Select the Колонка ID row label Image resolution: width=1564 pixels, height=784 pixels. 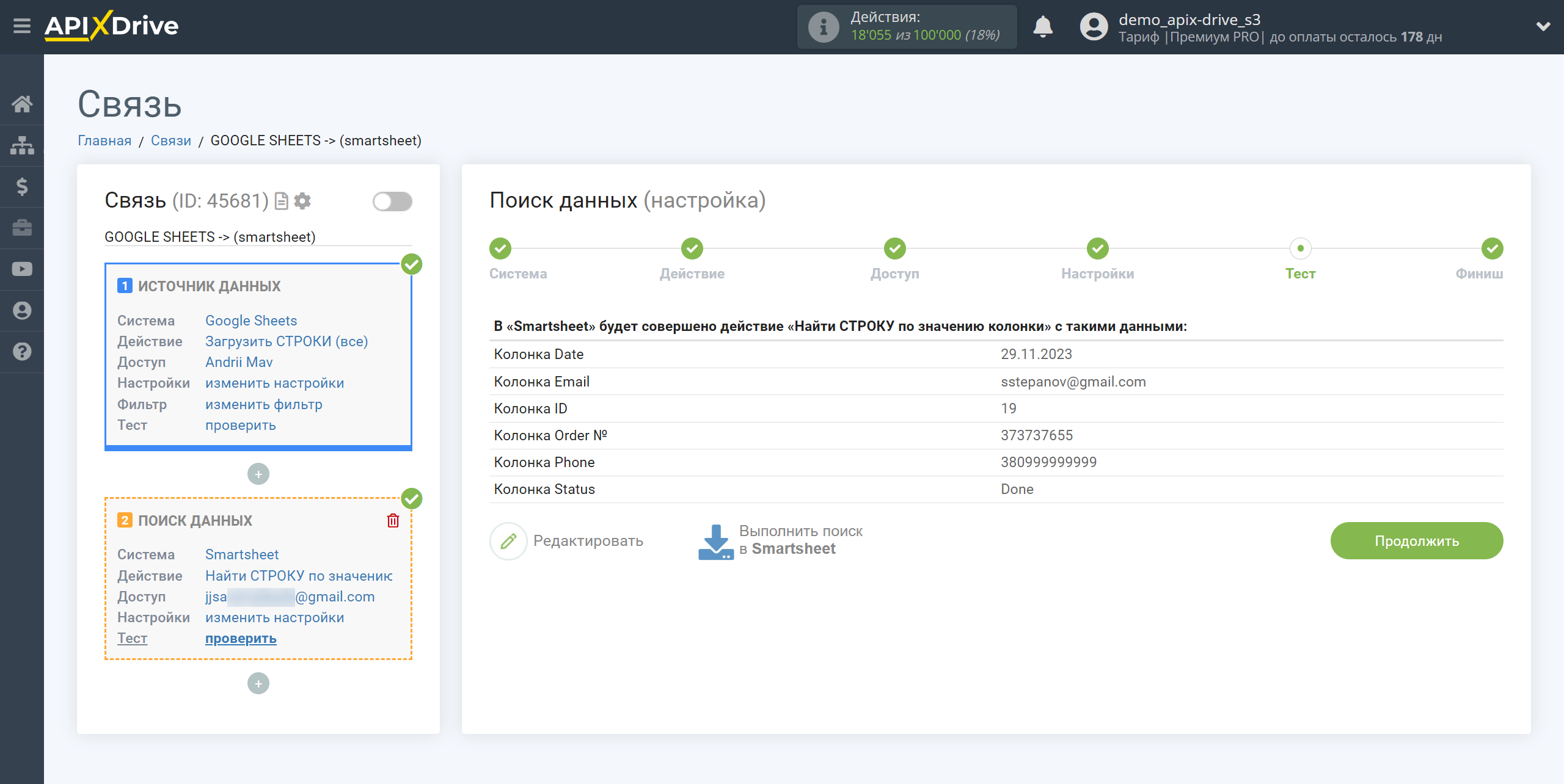[530, 408]
